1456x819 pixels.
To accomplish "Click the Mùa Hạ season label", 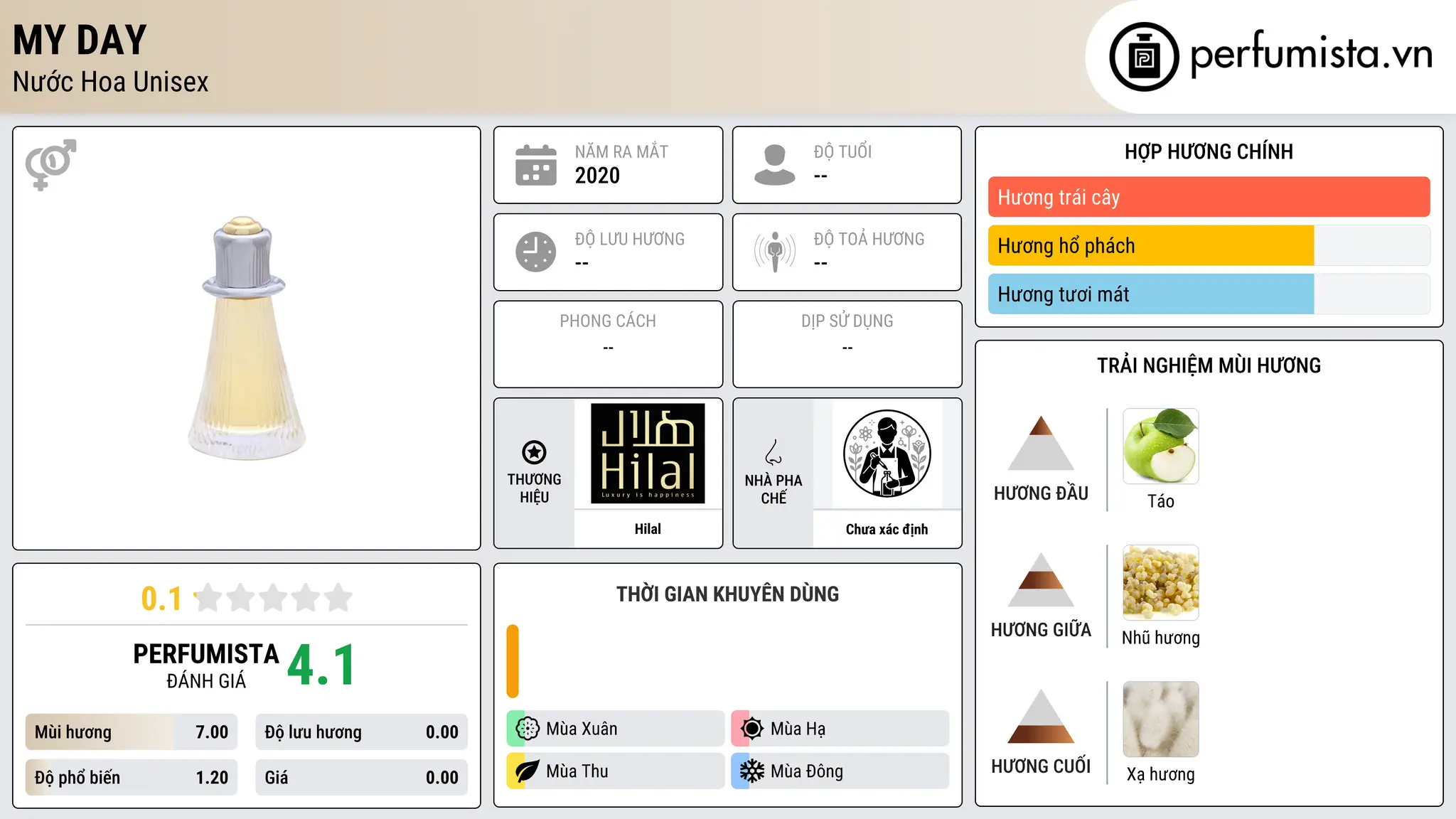I will [798, 729].
